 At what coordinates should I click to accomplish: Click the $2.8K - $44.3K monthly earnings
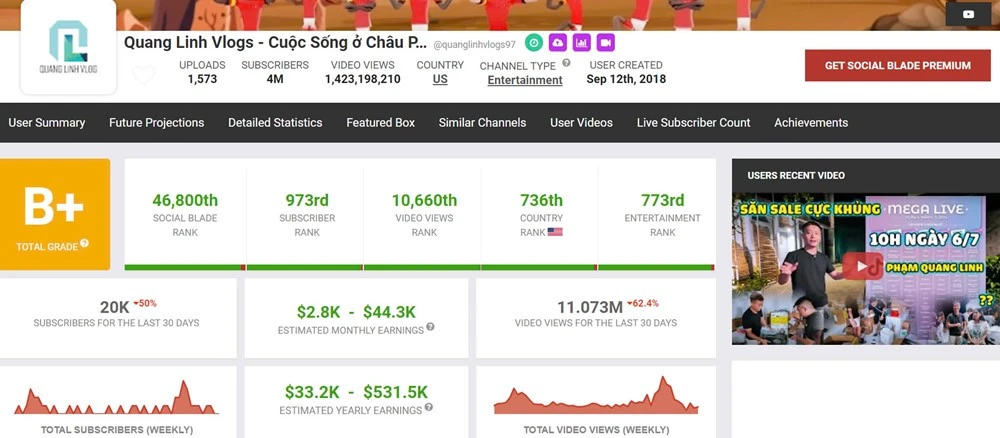(x=357, y=312)
